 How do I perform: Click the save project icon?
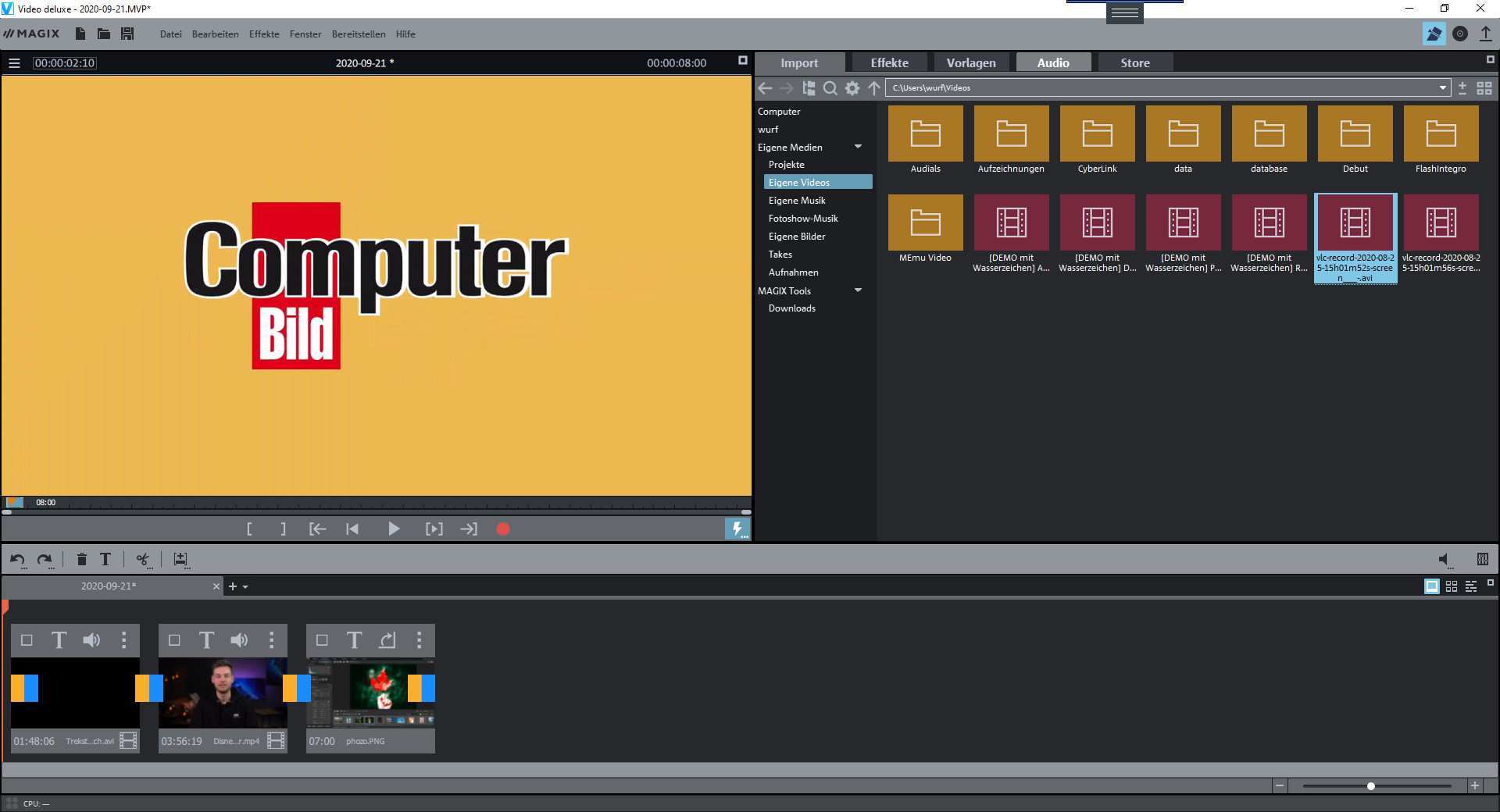(127, 34)
